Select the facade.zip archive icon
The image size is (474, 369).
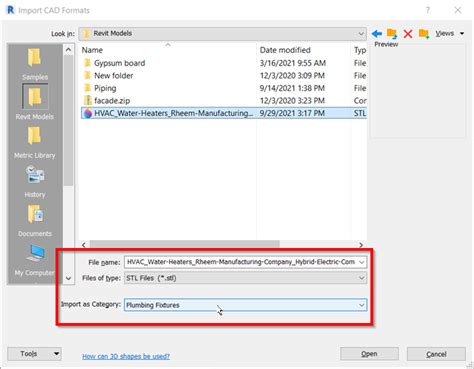(88, 100)
